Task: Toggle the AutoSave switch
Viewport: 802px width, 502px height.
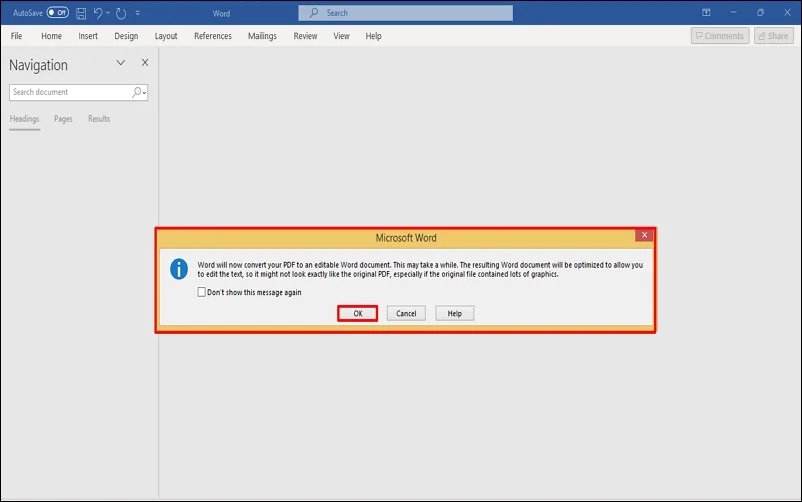Action: pyautogui.click(x=57, y=13)
